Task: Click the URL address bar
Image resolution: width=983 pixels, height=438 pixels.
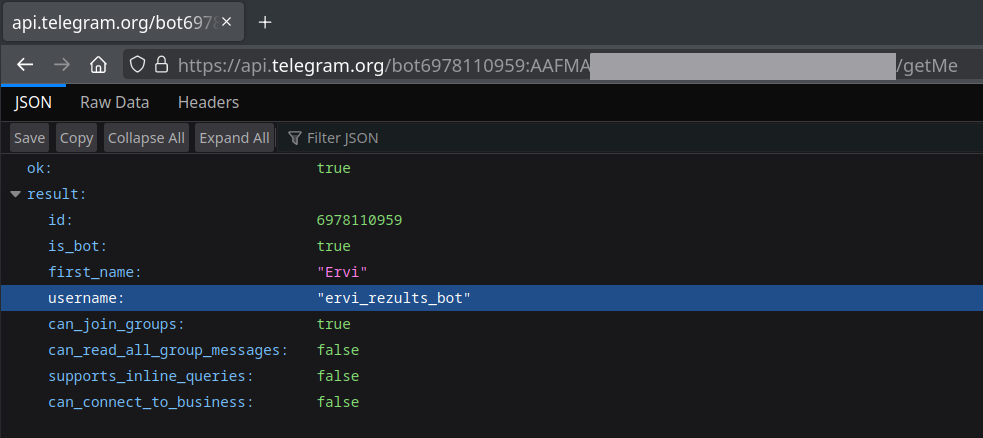Action: [552, 65]
